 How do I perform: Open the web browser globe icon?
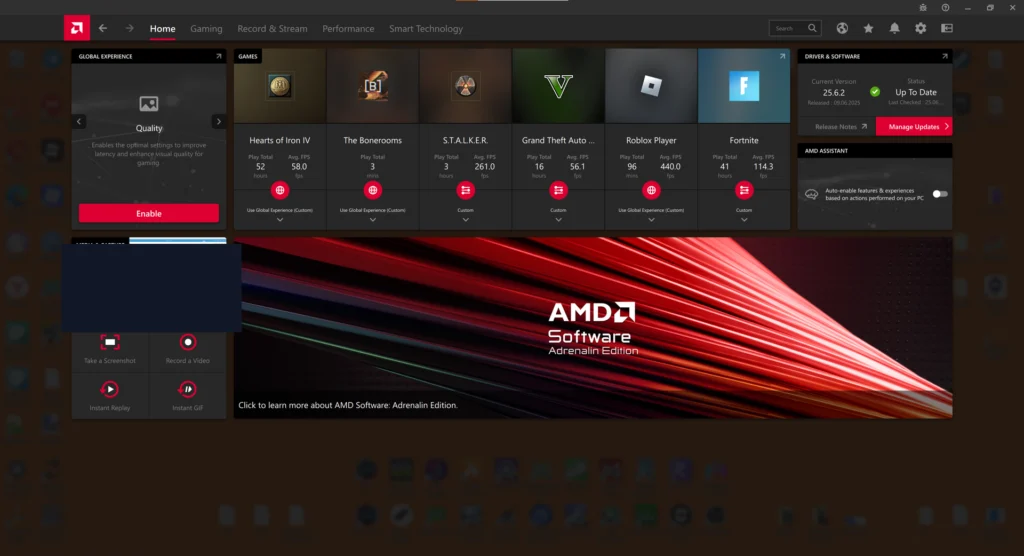click(842, 28)
